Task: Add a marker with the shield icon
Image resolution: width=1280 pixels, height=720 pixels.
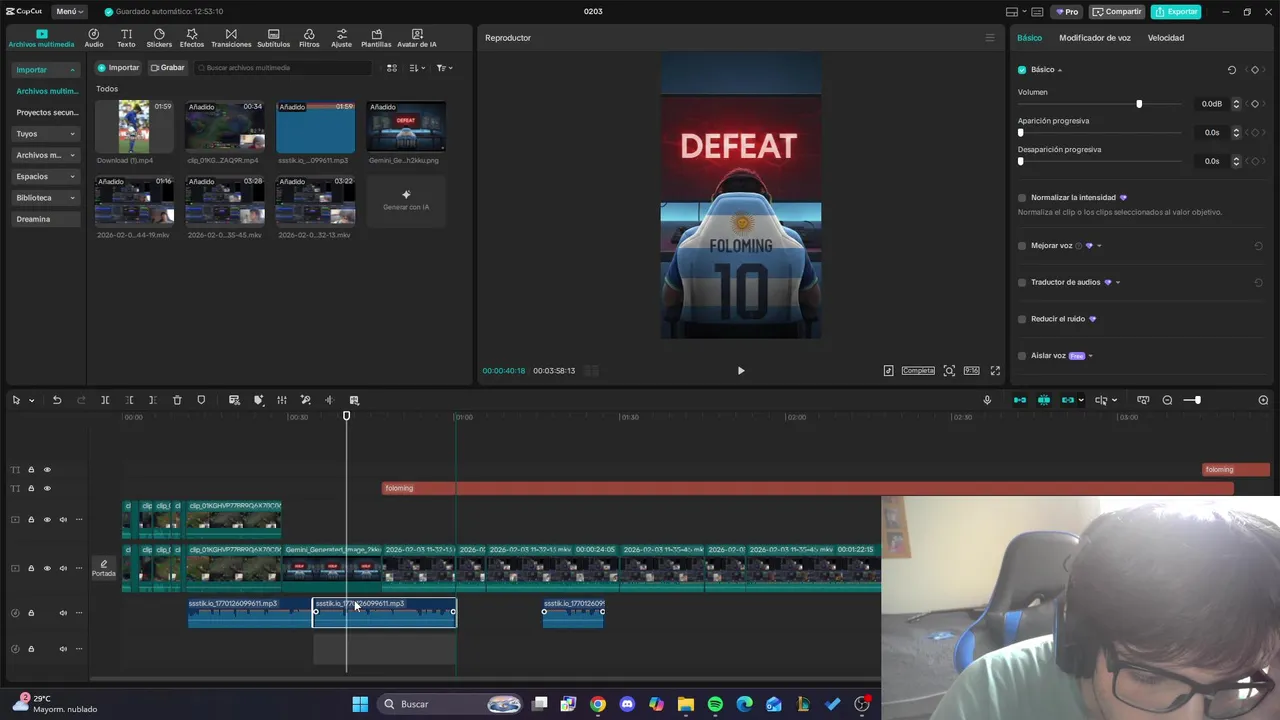Action: pyautogui.click(x=201, y=400)
